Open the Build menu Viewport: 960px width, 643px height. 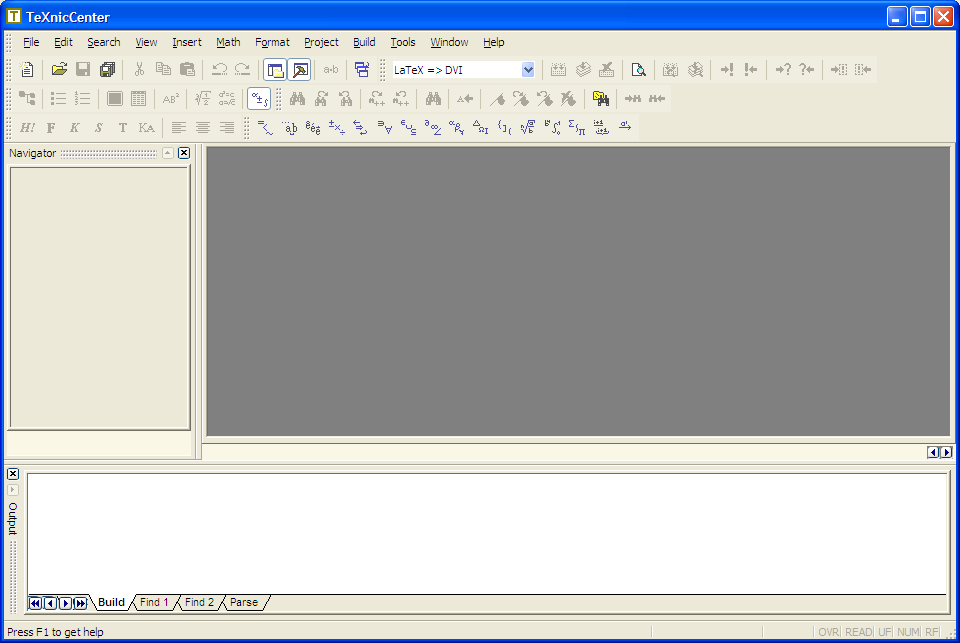(x=364, y=42)
